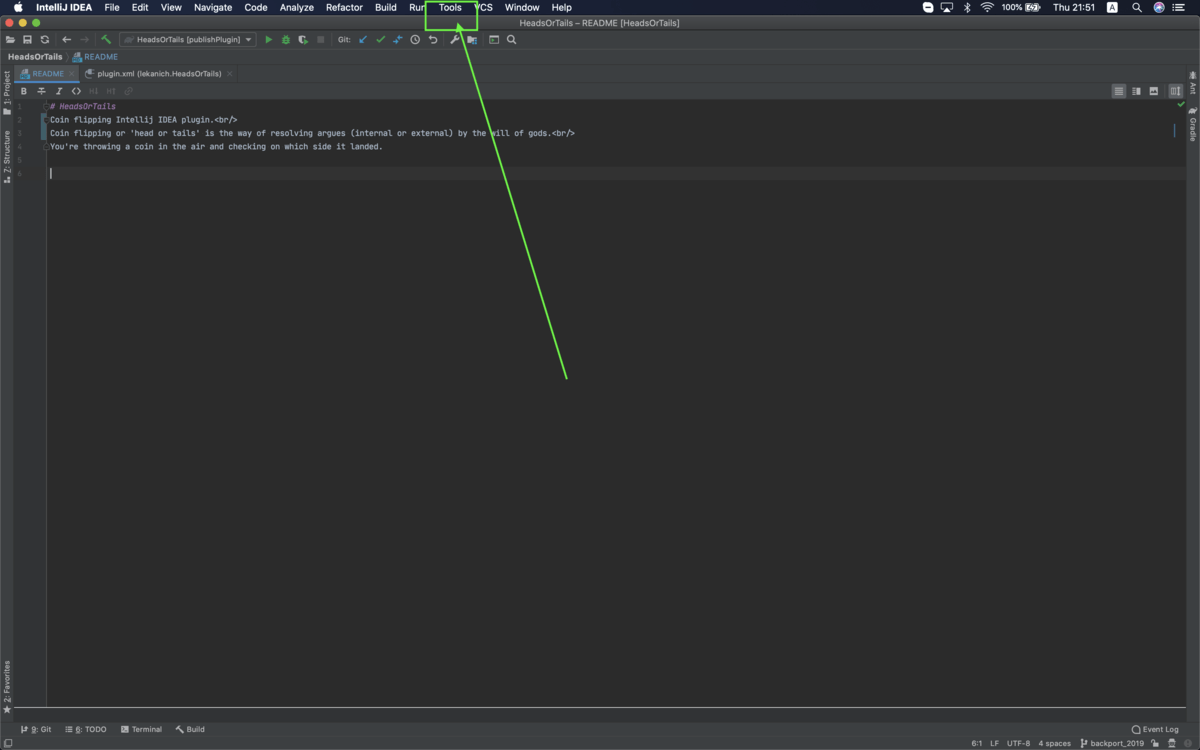This screenshot has width=1200, height=750.
Task: Open the line separator LF selector
Action: [995, 743]
